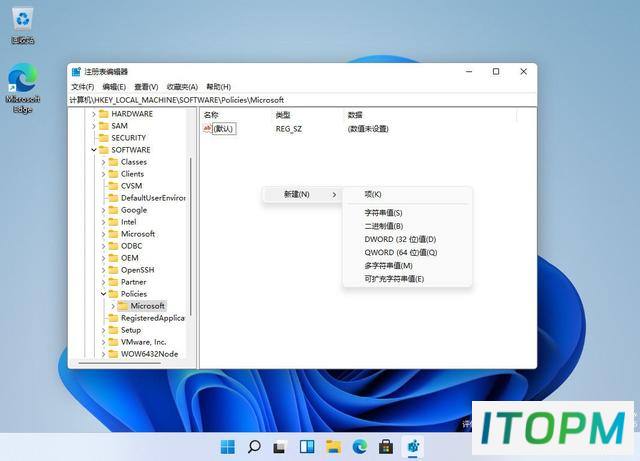Click the SECURITY folder icon
This screenshot has height=461, width=640.
(104, 138)
